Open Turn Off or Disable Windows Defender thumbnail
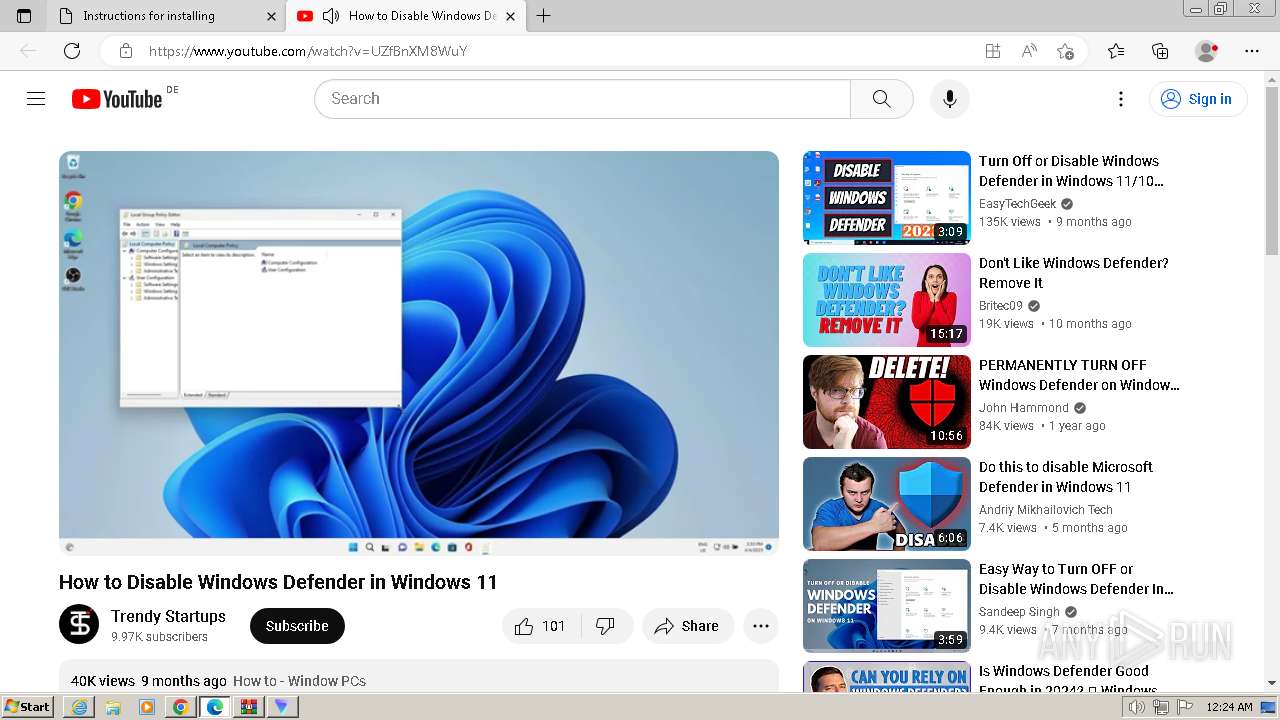The width and height of the screenshot is (1280, 720). [887, 198]
